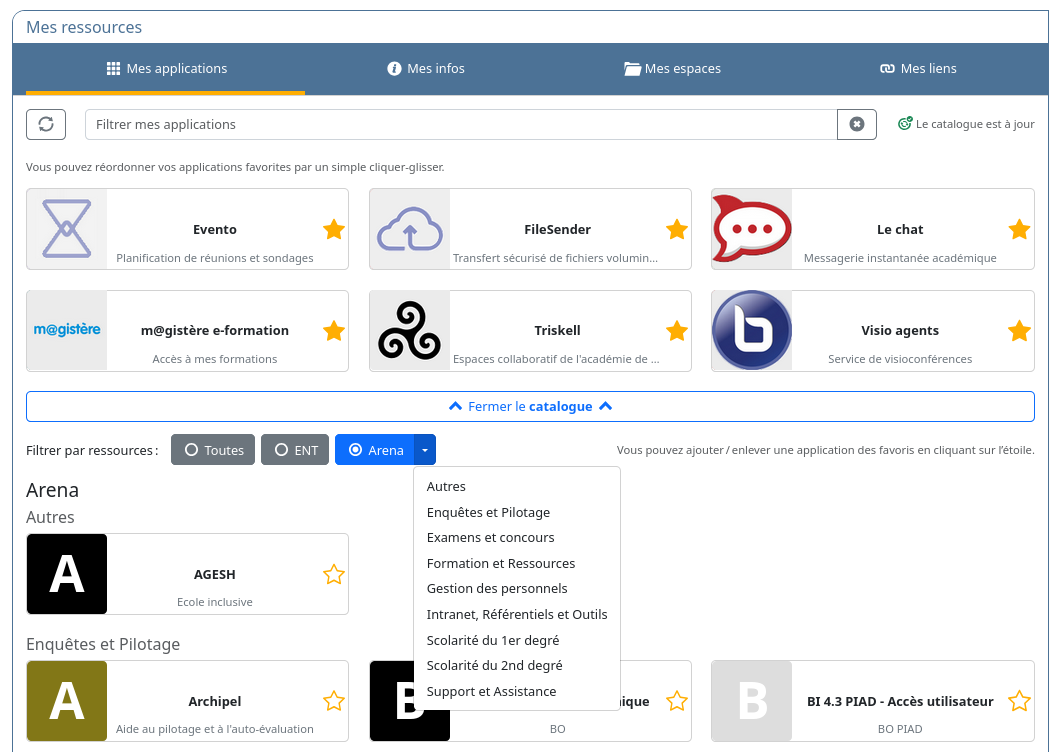
Task: Click the refresh catalogue icon button
Action: [x=46, y=124]
